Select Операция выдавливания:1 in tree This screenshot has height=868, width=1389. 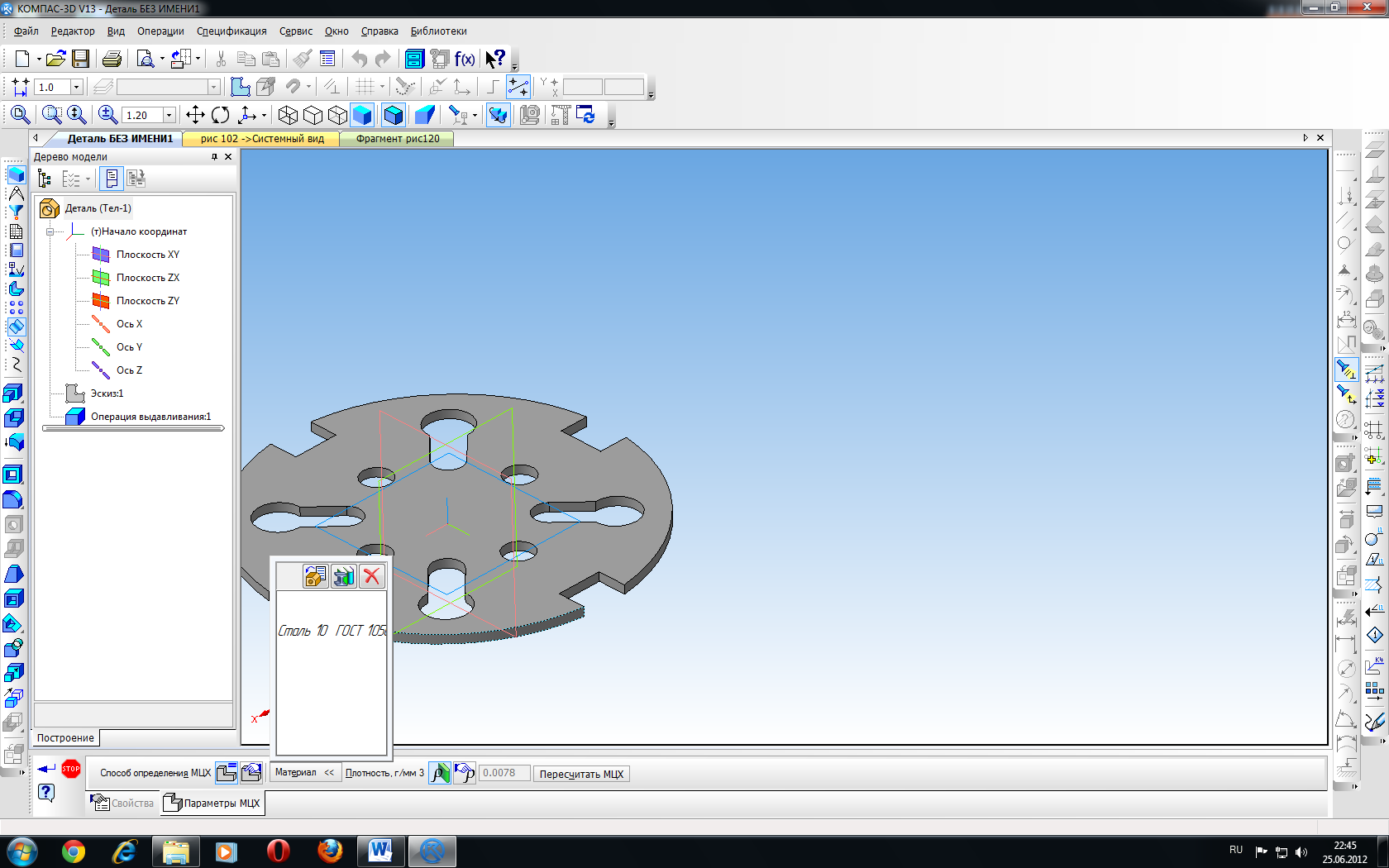[x=150, y=417]
